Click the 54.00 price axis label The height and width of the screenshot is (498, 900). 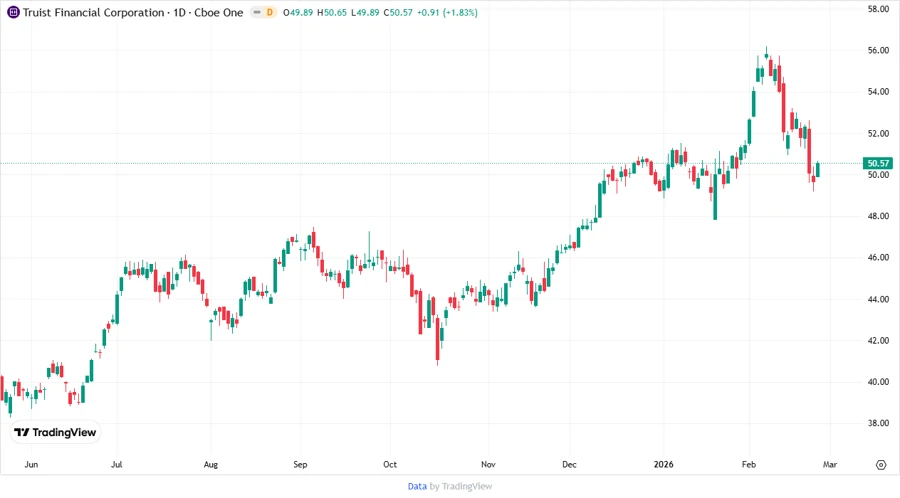pos(878,92)
